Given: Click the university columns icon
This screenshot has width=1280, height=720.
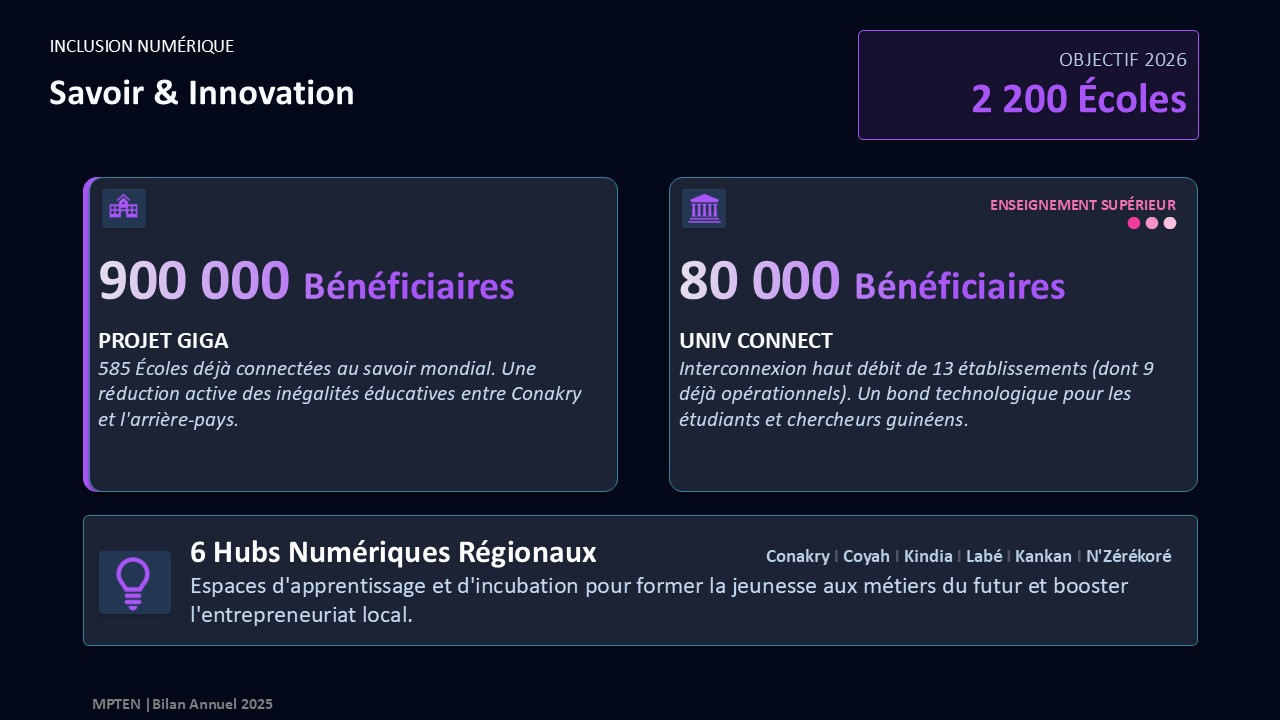Looking at the screenshot, I should pyautogui.click(x=704, y=208).
